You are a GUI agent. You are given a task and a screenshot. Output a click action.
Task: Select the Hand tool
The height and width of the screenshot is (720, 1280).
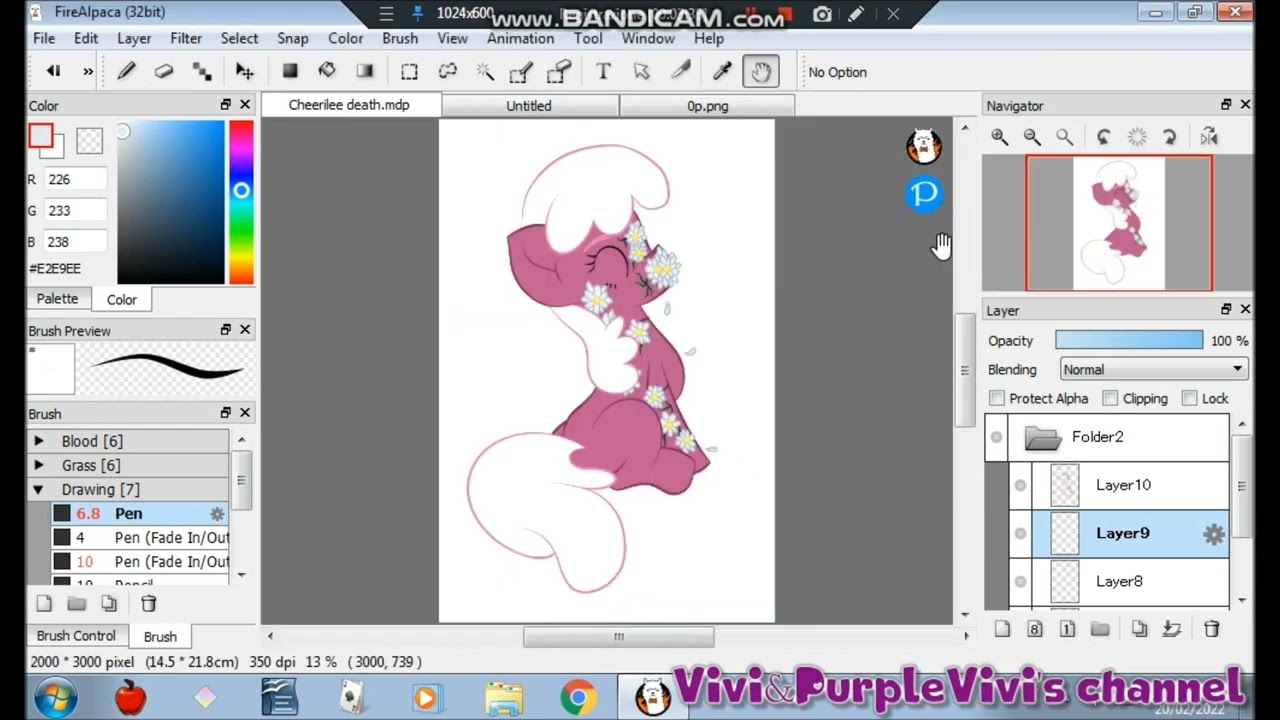click(761, 71)
